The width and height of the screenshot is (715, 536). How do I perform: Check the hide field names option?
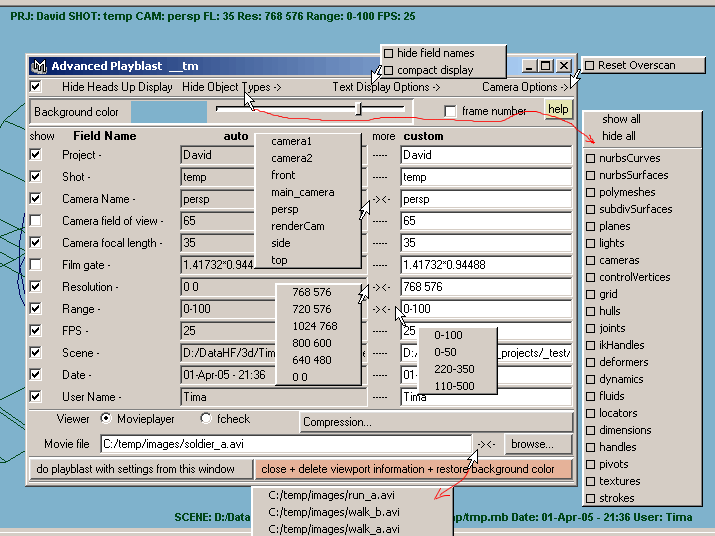389,53
